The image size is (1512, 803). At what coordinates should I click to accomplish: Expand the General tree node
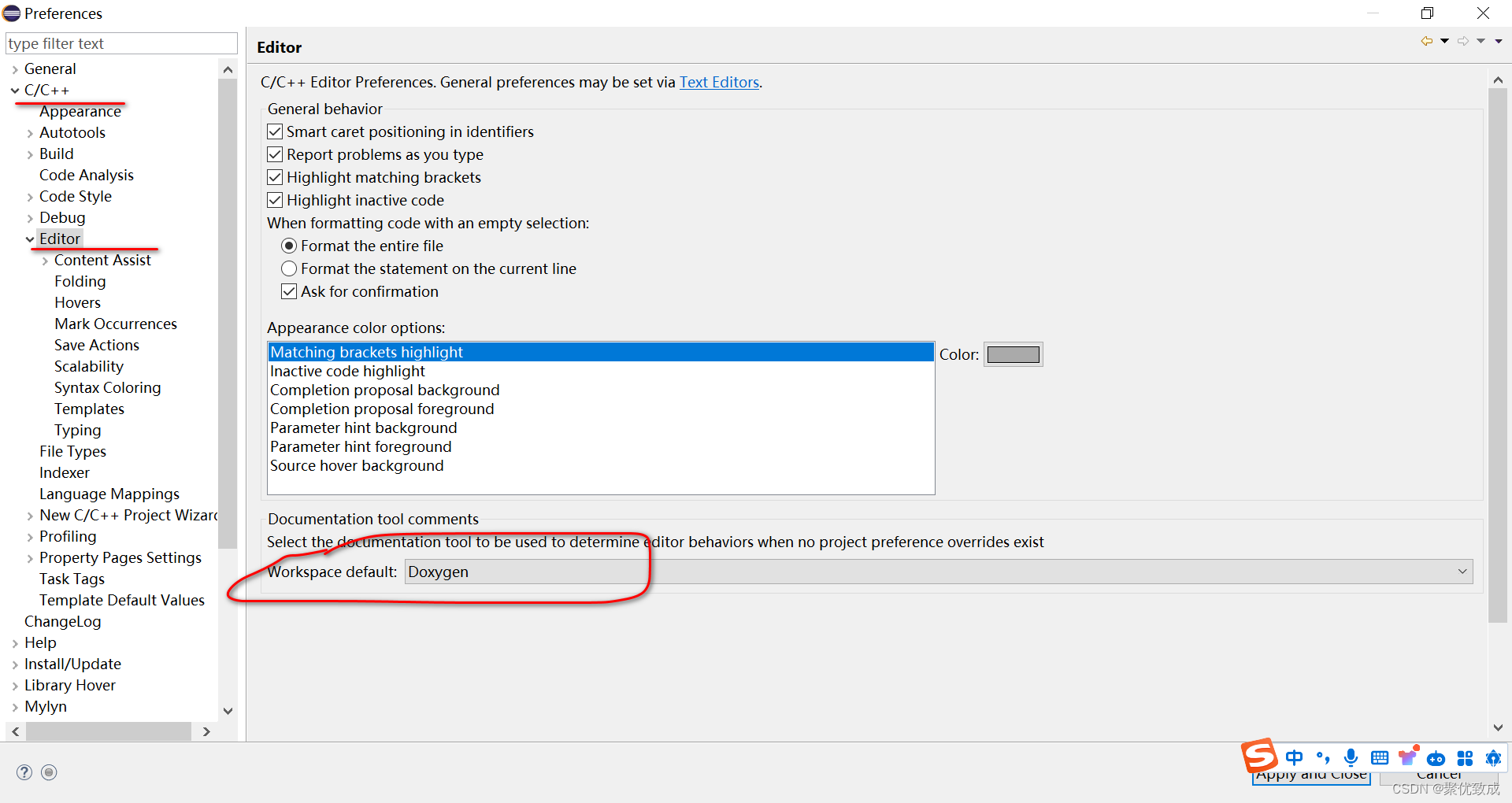pos(15,69)
